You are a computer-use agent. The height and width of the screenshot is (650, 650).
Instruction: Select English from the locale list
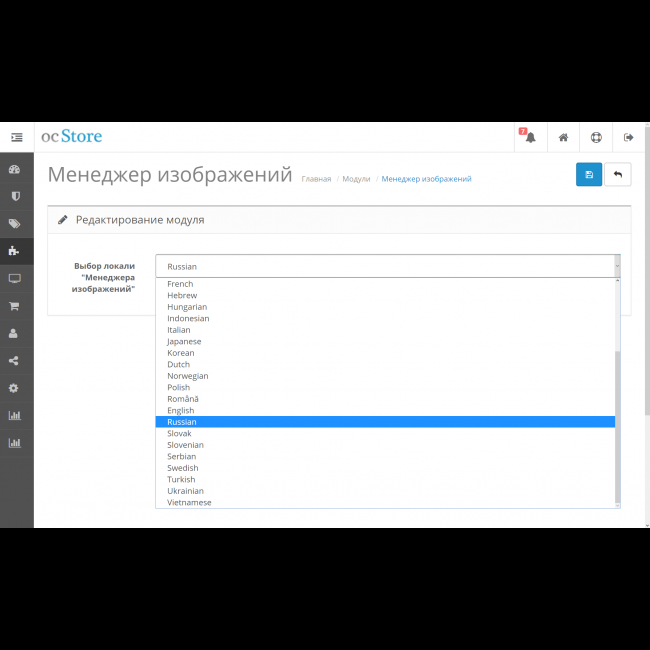click(x=181, y=410)
